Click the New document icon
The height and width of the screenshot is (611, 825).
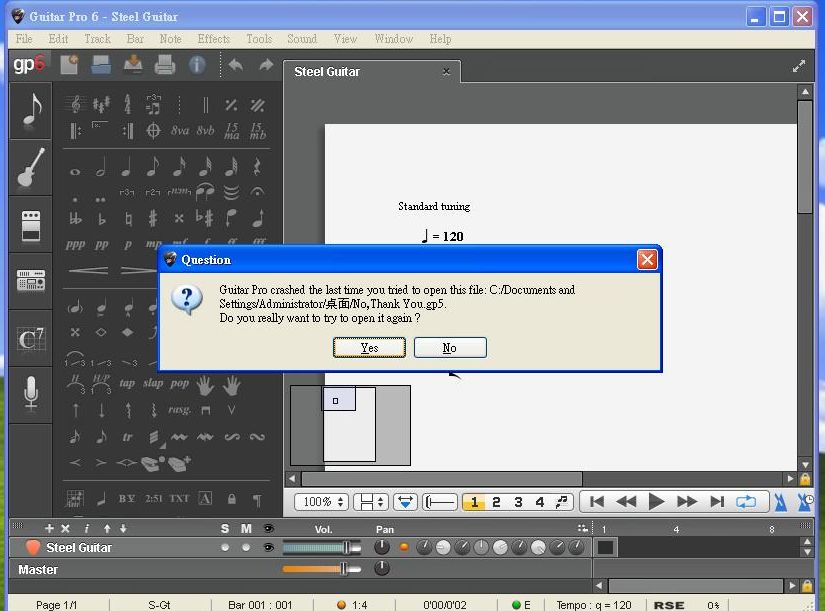click(x=69, y=64)
